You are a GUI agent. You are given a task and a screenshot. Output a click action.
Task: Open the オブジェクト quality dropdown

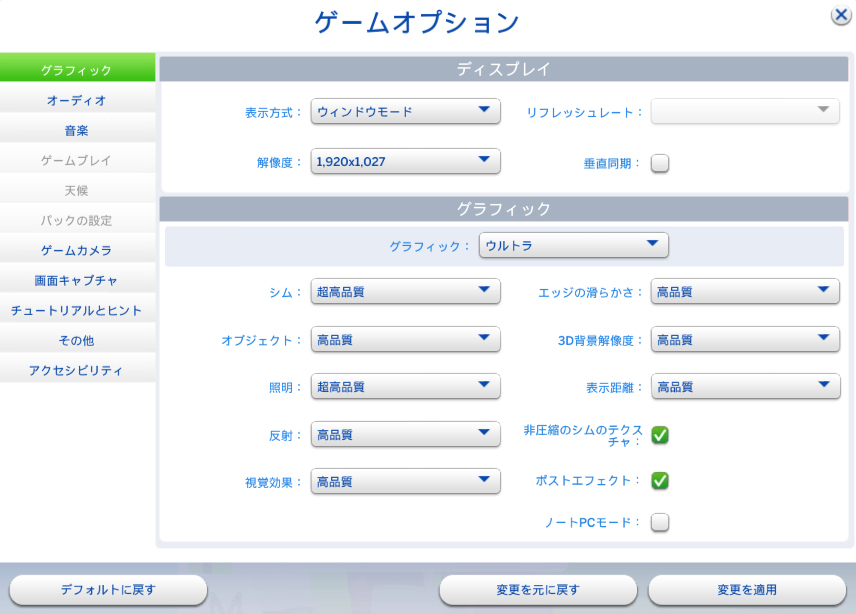click(x=405, y=339)
